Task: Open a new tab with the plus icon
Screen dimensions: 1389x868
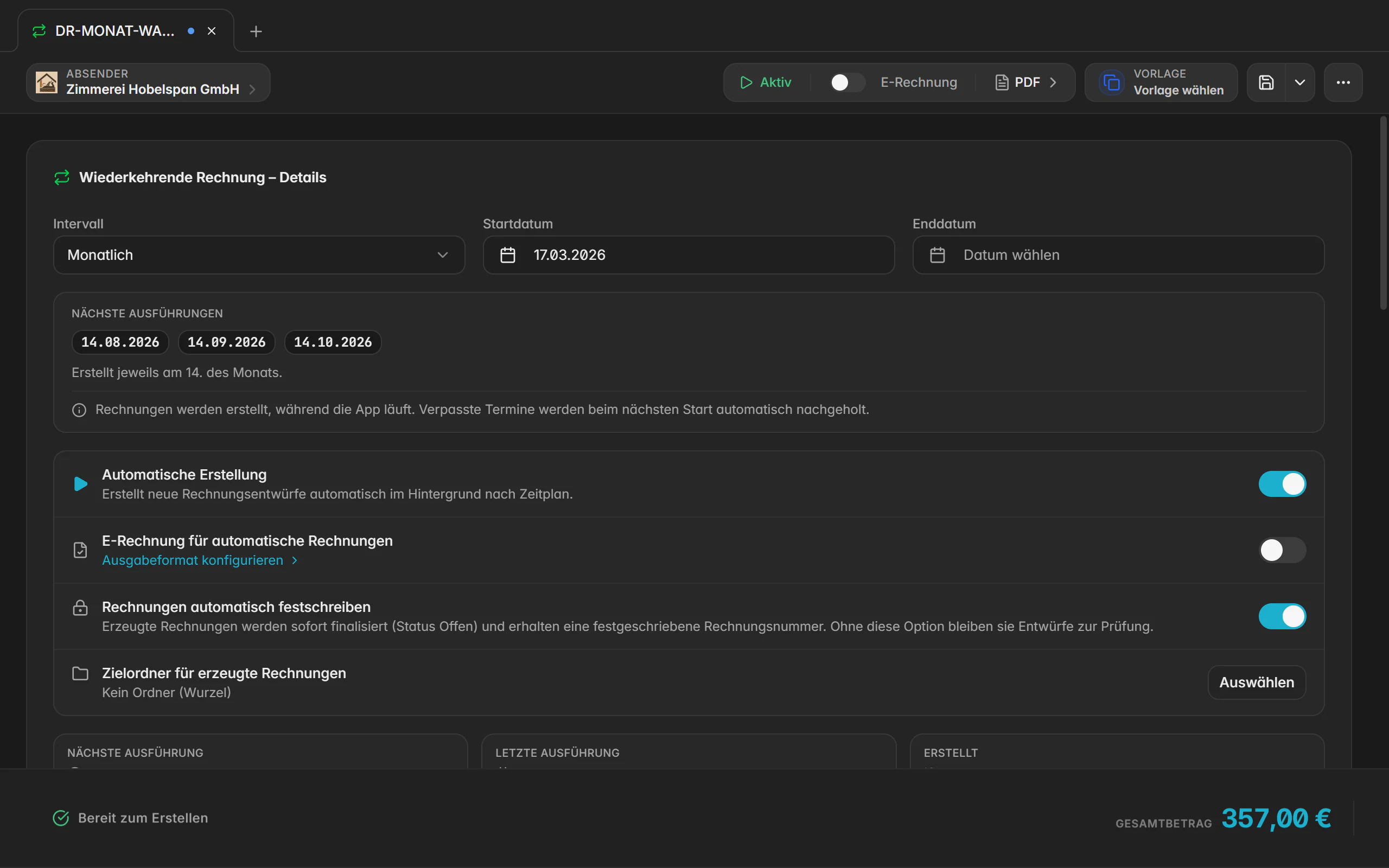Action: [x=256, y=31]
